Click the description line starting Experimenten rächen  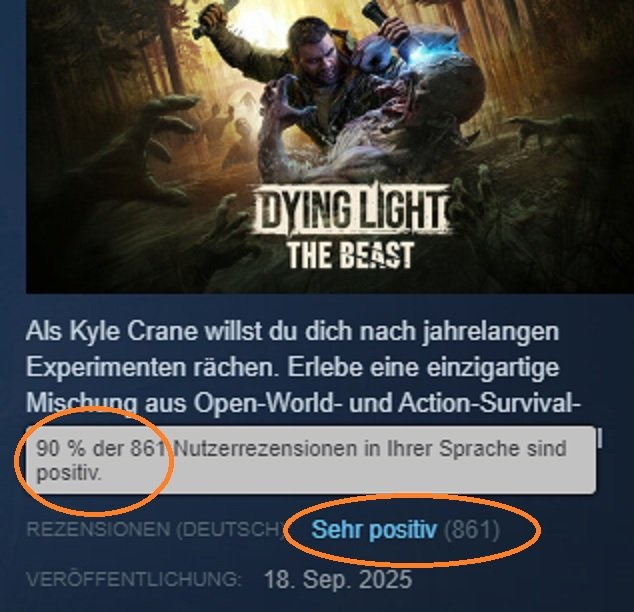point(292,368)
